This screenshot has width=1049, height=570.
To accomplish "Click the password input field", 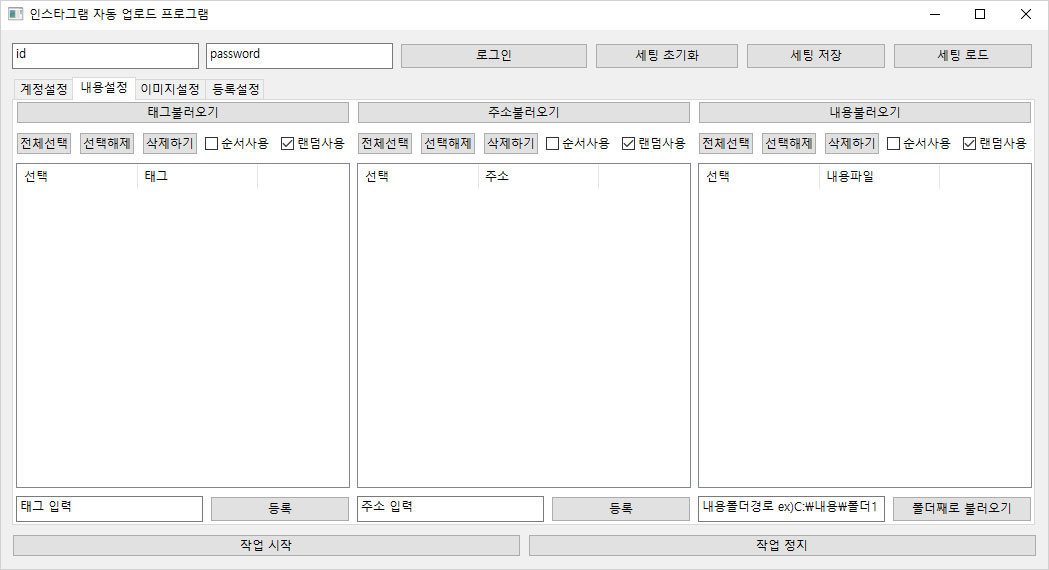I will tap(299, 56).
